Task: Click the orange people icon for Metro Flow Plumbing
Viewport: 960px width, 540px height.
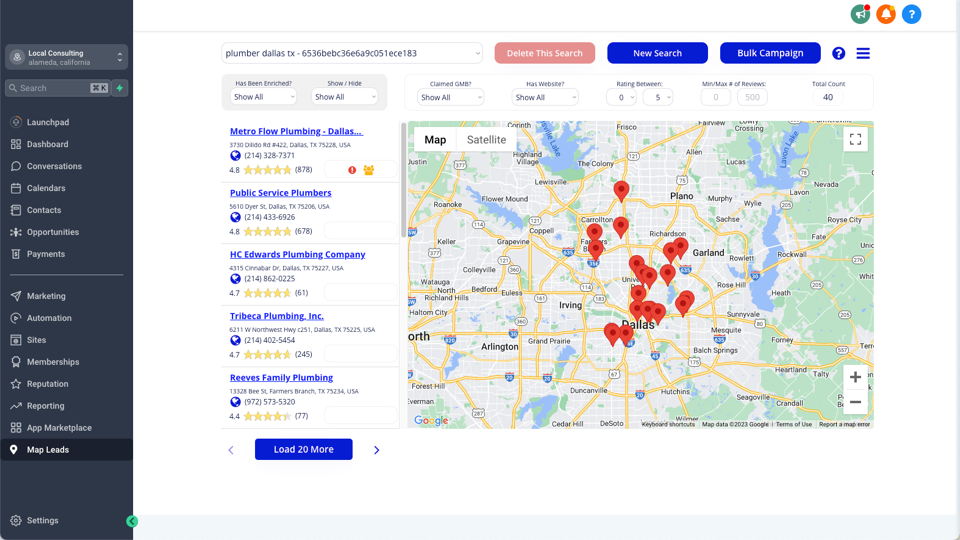Action: click(x=369, y=170)
